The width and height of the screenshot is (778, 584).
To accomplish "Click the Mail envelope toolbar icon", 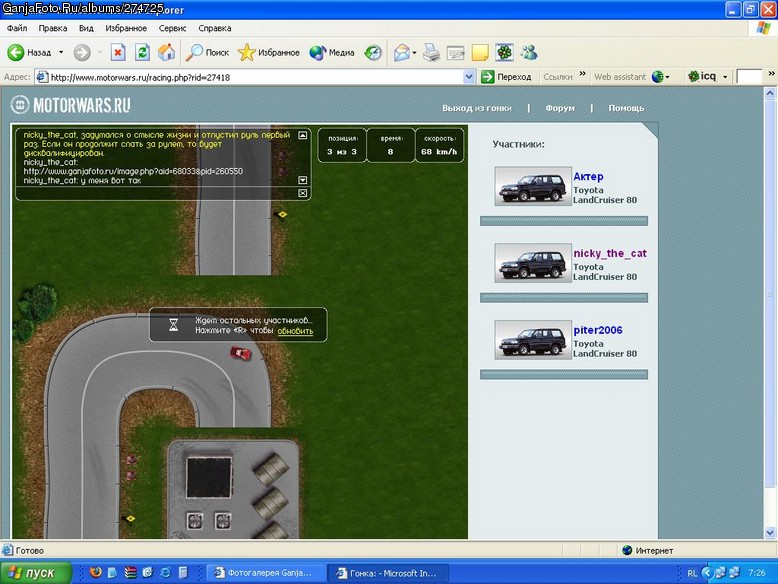I will point(401,52).
